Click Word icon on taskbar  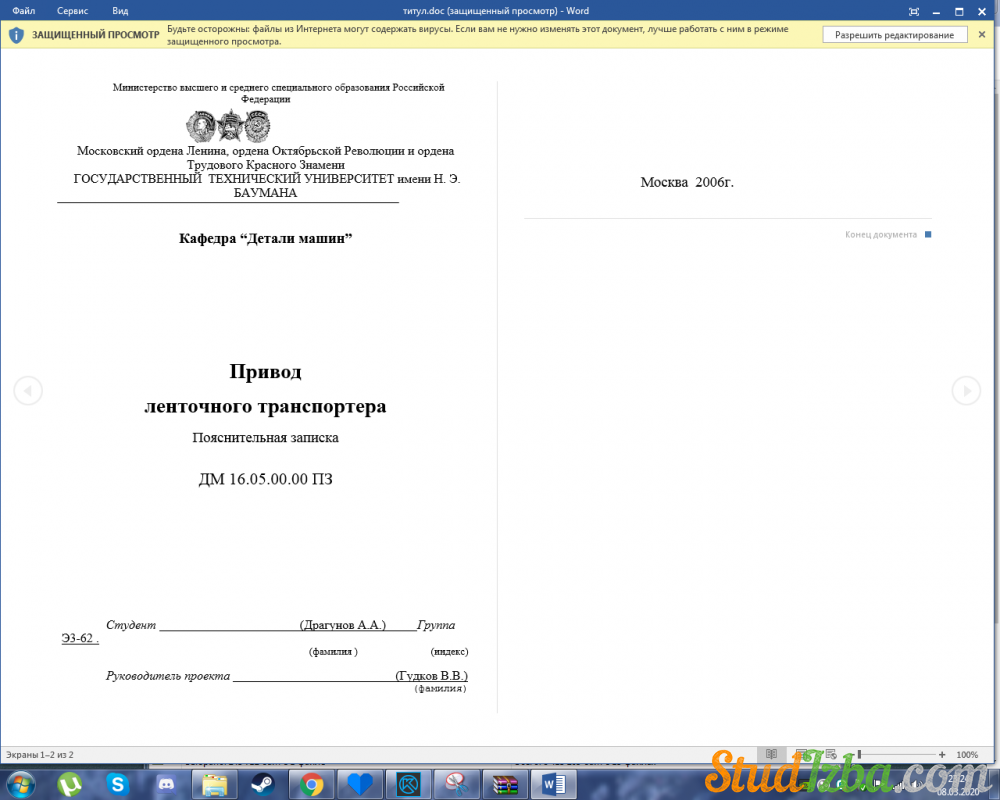tap(553, 784)
